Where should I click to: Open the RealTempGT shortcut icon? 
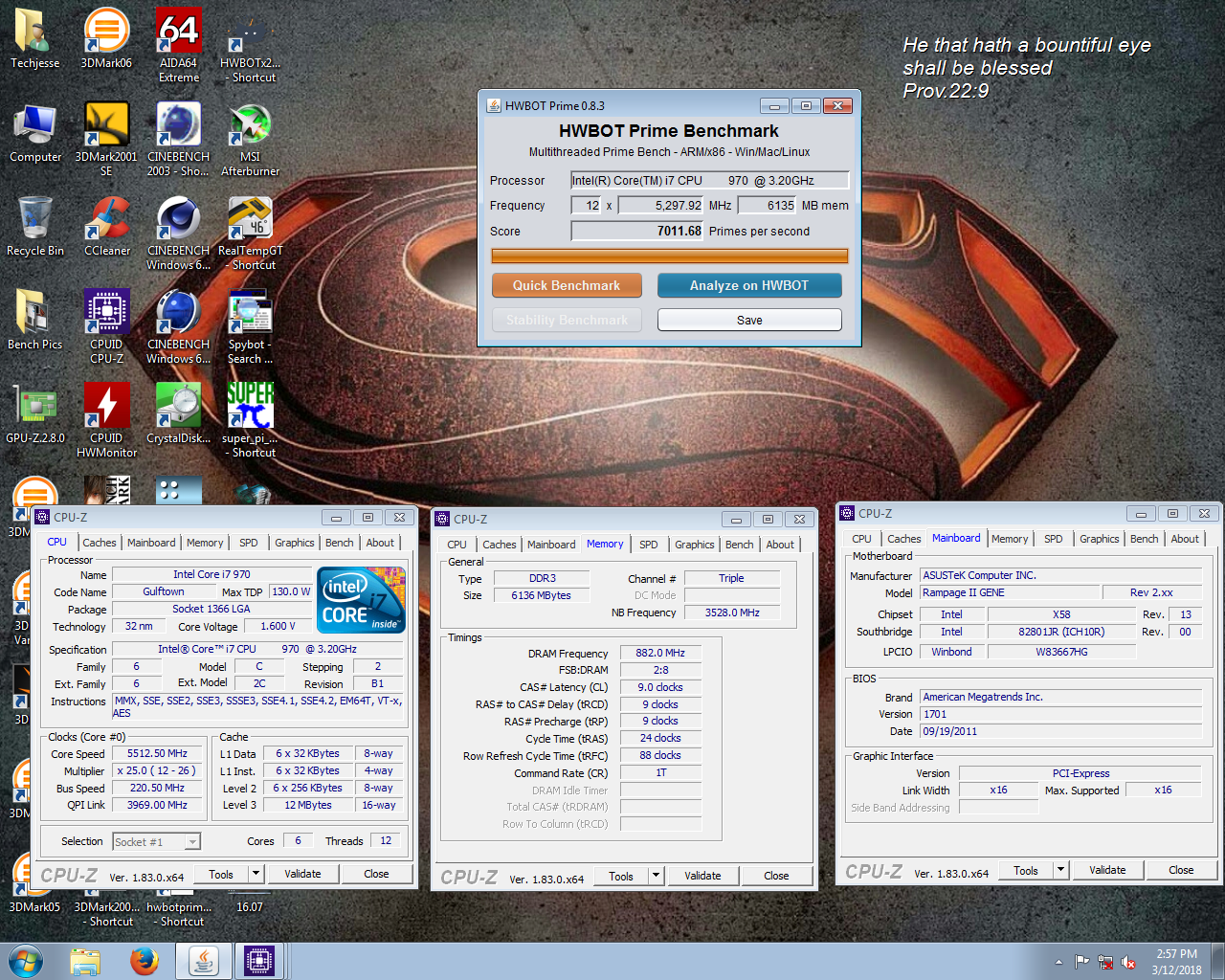click(251, 233)
